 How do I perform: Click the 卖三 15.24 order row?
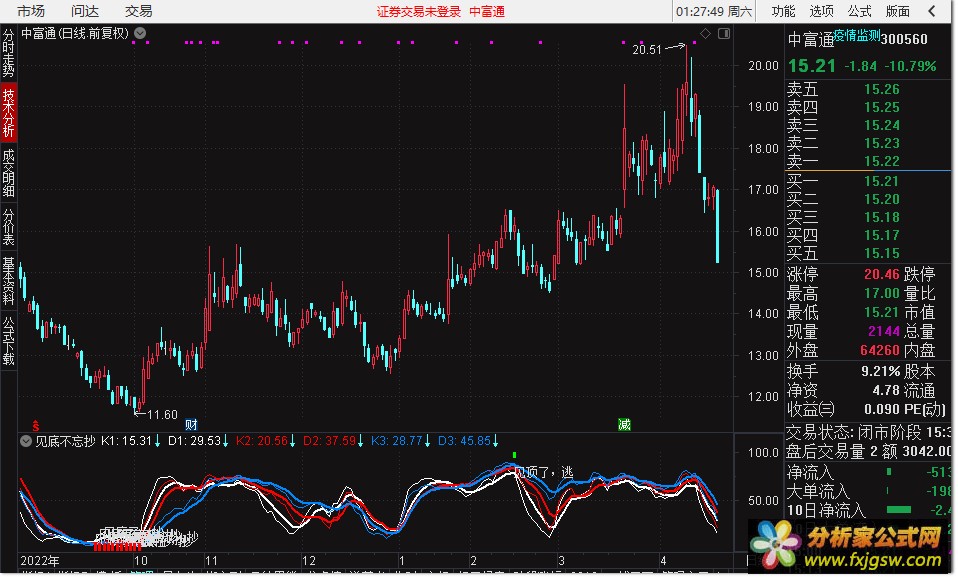(868, 125)
